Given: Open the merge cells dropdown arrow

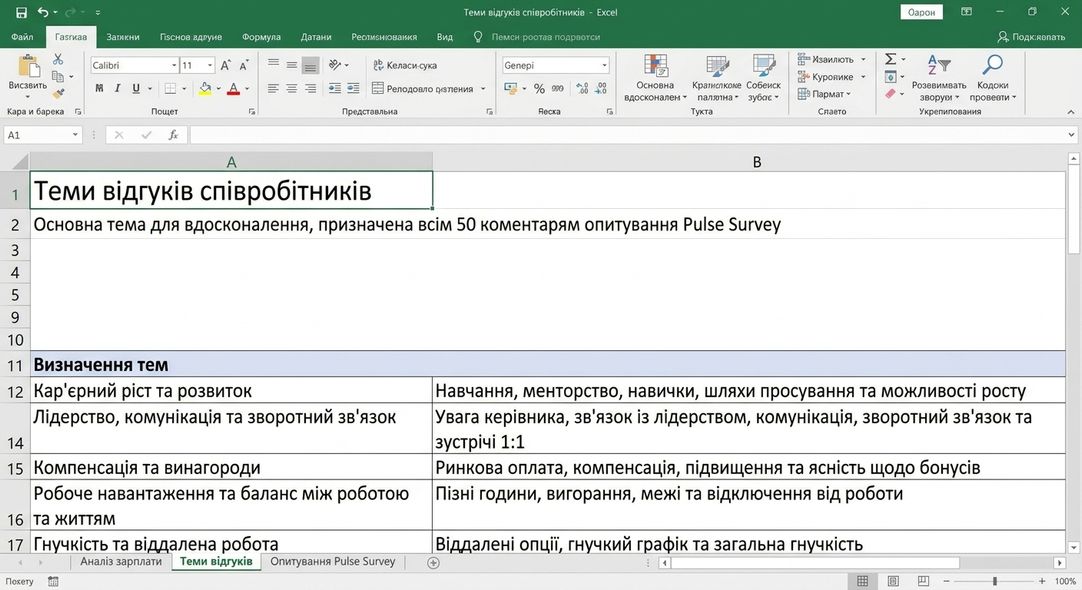Looking at the screenshot, I should point(483,88).
